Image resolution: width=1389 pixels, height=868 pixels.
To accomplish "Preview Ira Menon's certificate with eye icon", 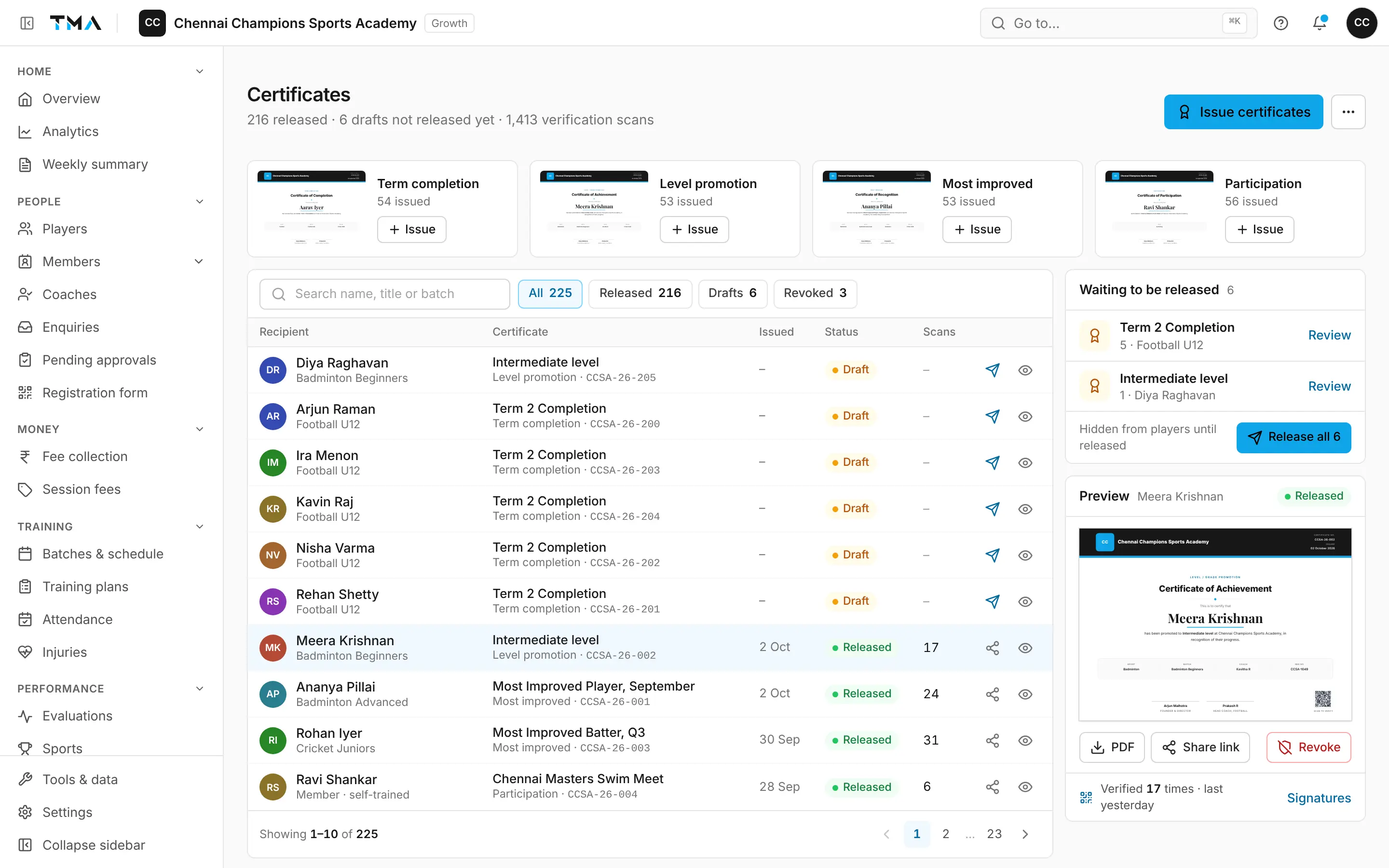I will (x=1025, y=463).
